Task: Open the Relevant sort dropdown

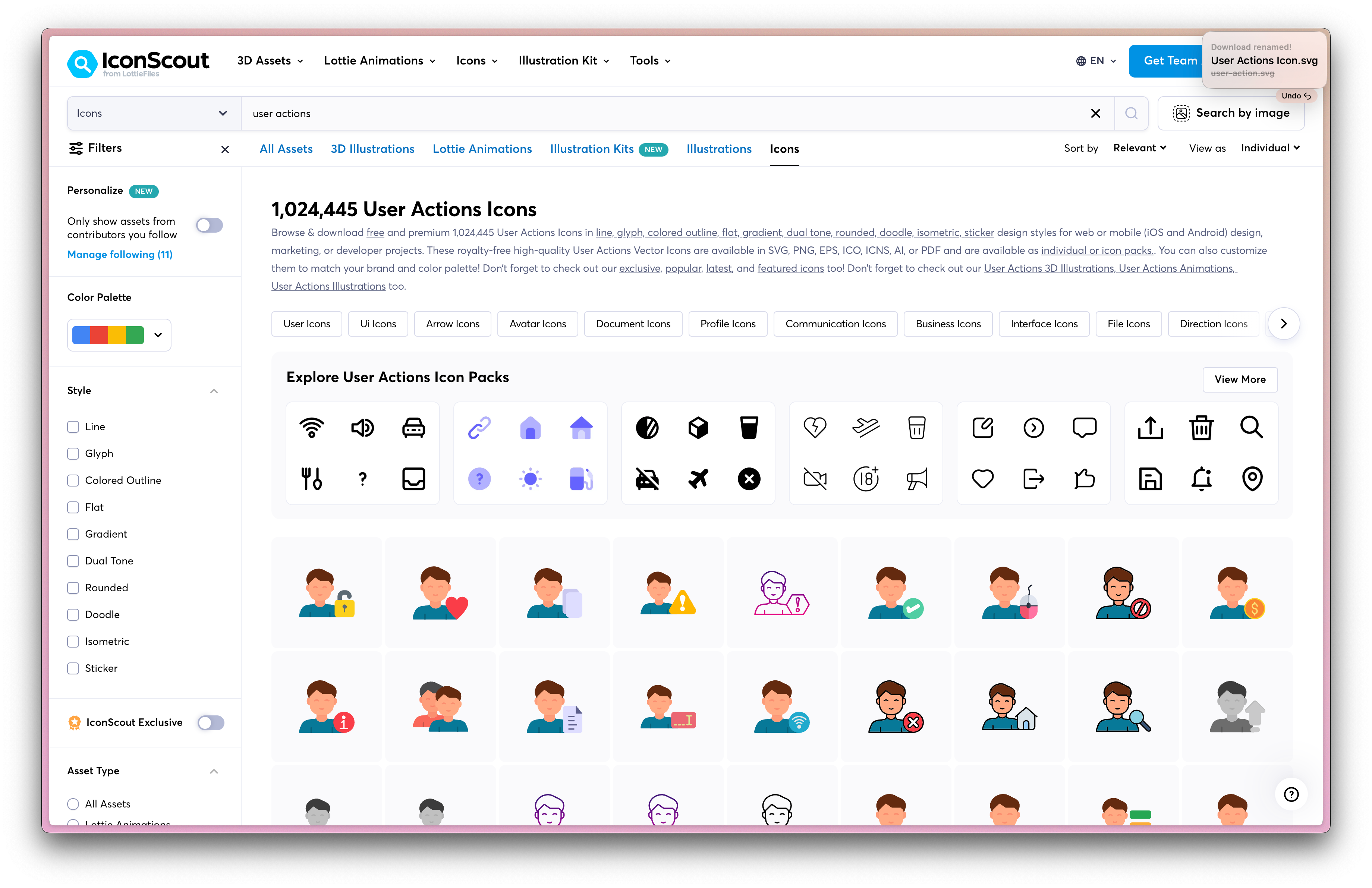Action: point(1140,148)
